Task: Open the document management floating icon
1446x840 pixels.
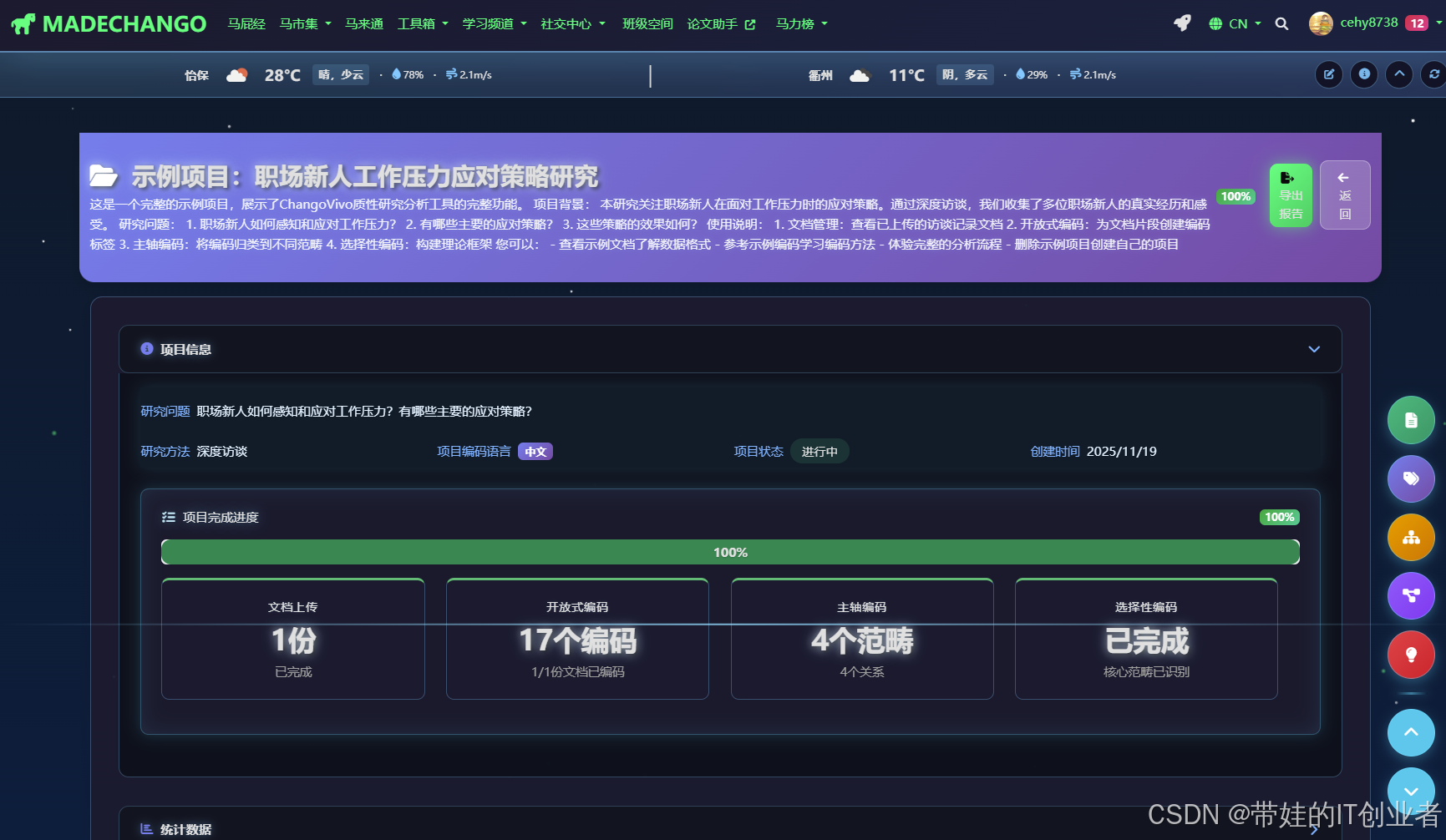Action: tap(1412, 420)
